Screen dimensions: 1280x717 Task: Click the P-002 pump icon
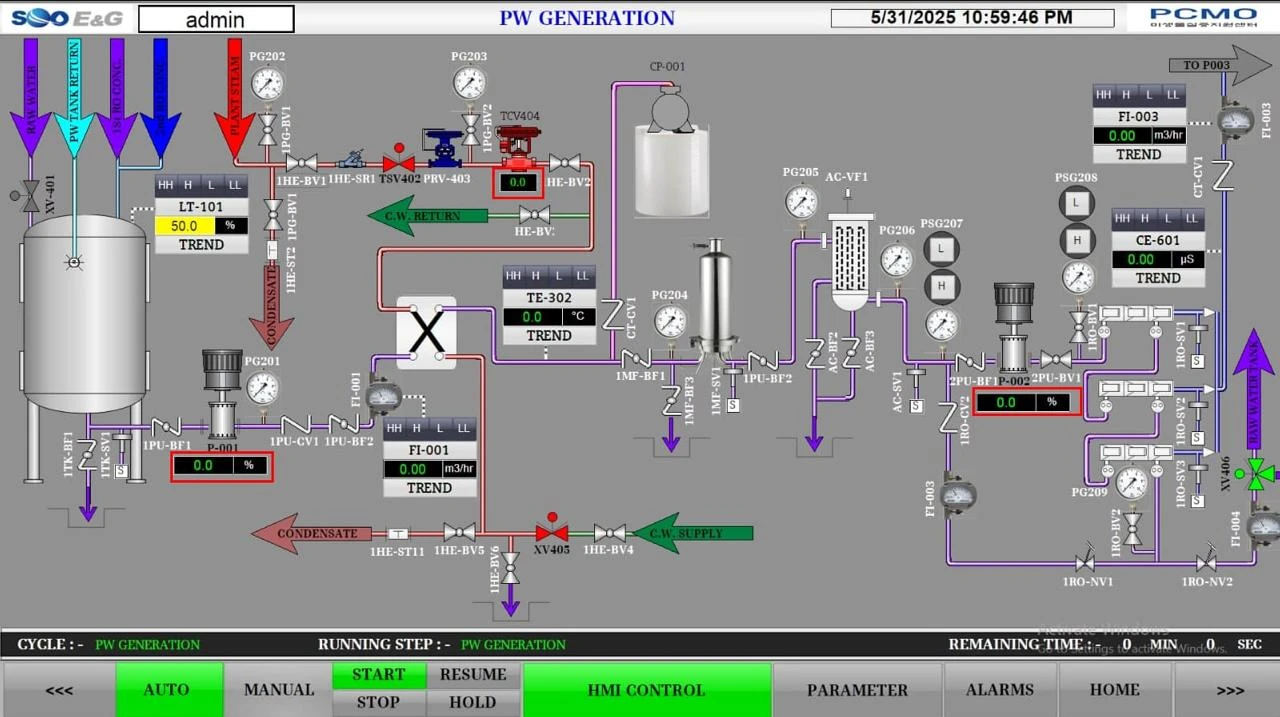[x=1013, y=326]
